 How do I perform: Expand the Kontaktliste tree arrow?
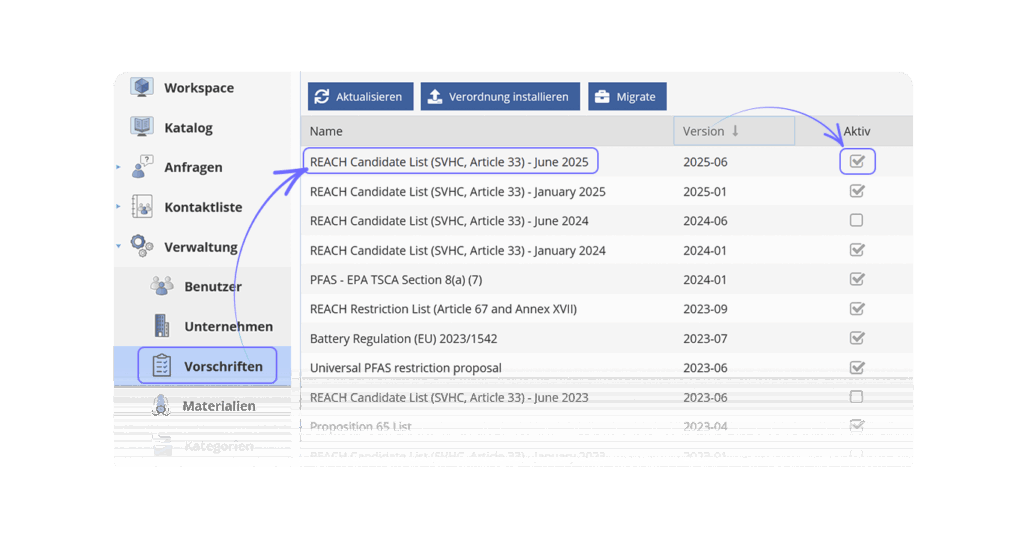118,206
